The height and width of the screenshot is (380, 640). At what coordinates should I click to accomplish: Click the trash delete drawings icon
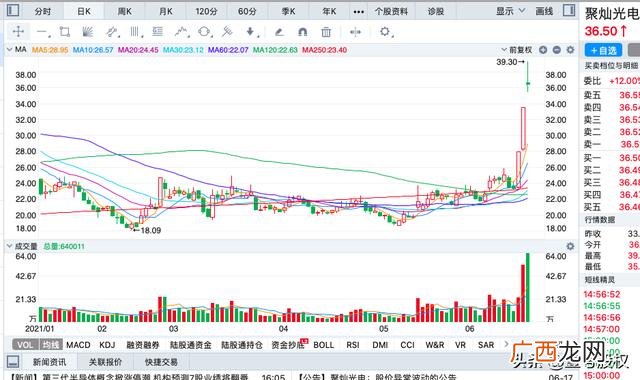tap(326, 31)
